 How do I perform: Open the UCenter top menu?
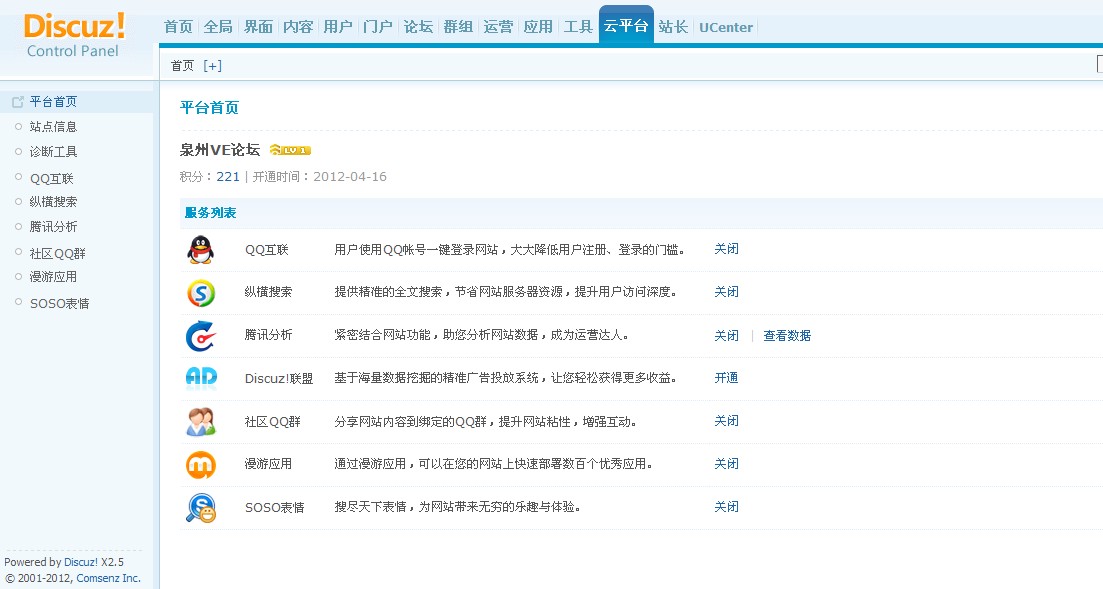(726, 27)
